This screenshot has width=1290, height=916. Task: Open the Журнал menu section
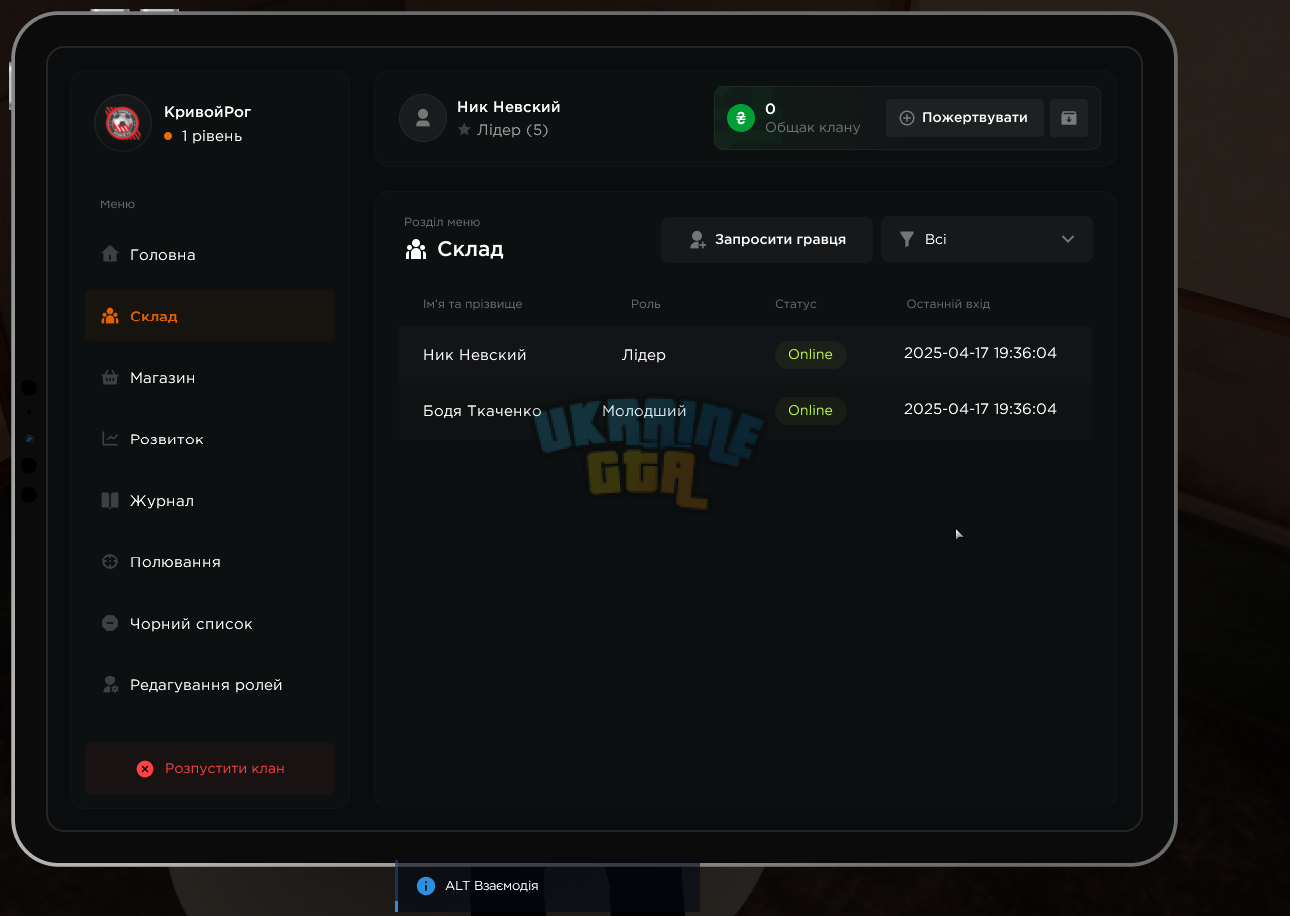(x=210, y=501)
